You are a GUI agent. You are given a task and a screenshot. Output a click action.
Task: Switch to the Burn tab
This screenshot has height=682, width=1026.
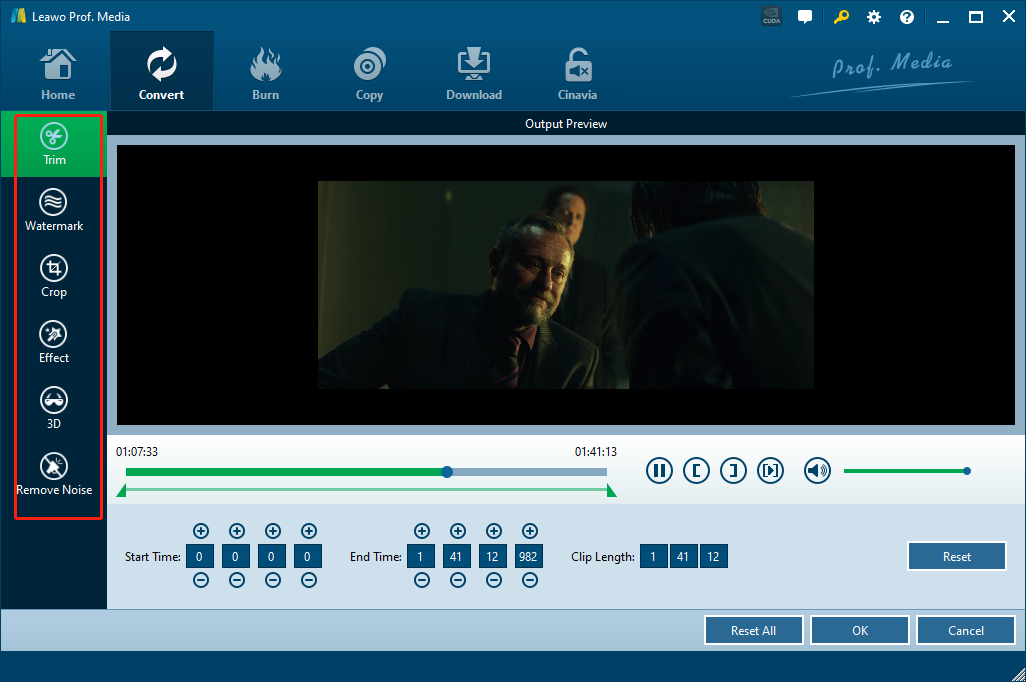tap(266, 72)
